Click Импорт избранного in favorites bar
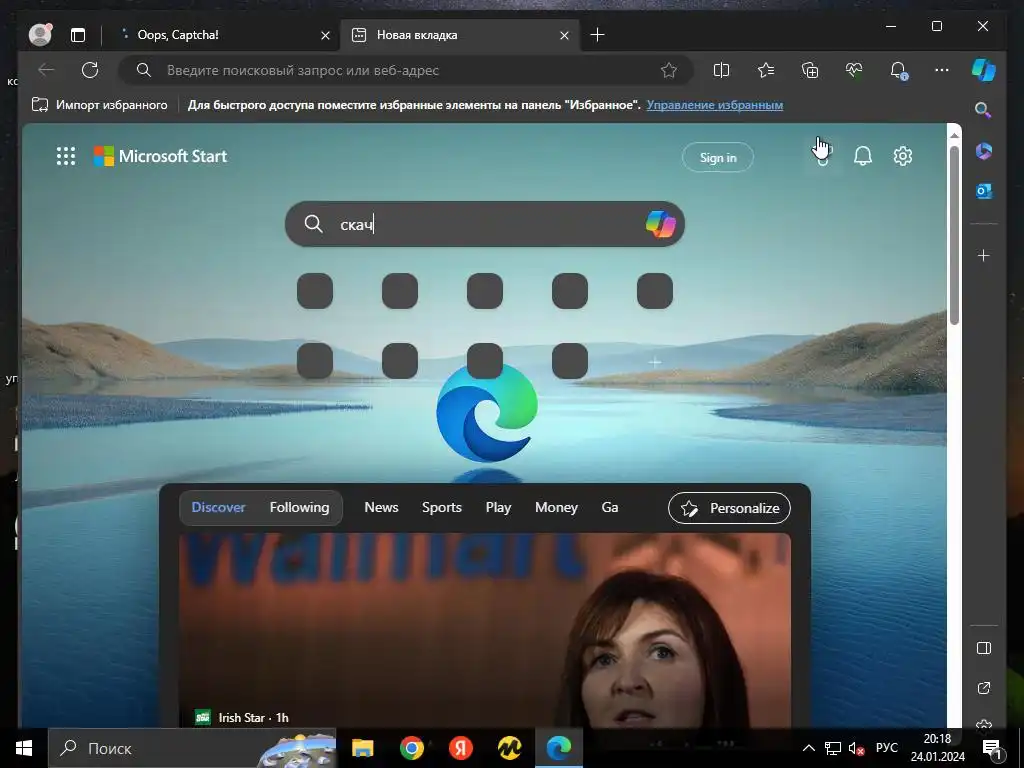This screenshot has width=1024, height=768. tap(100, 104)
